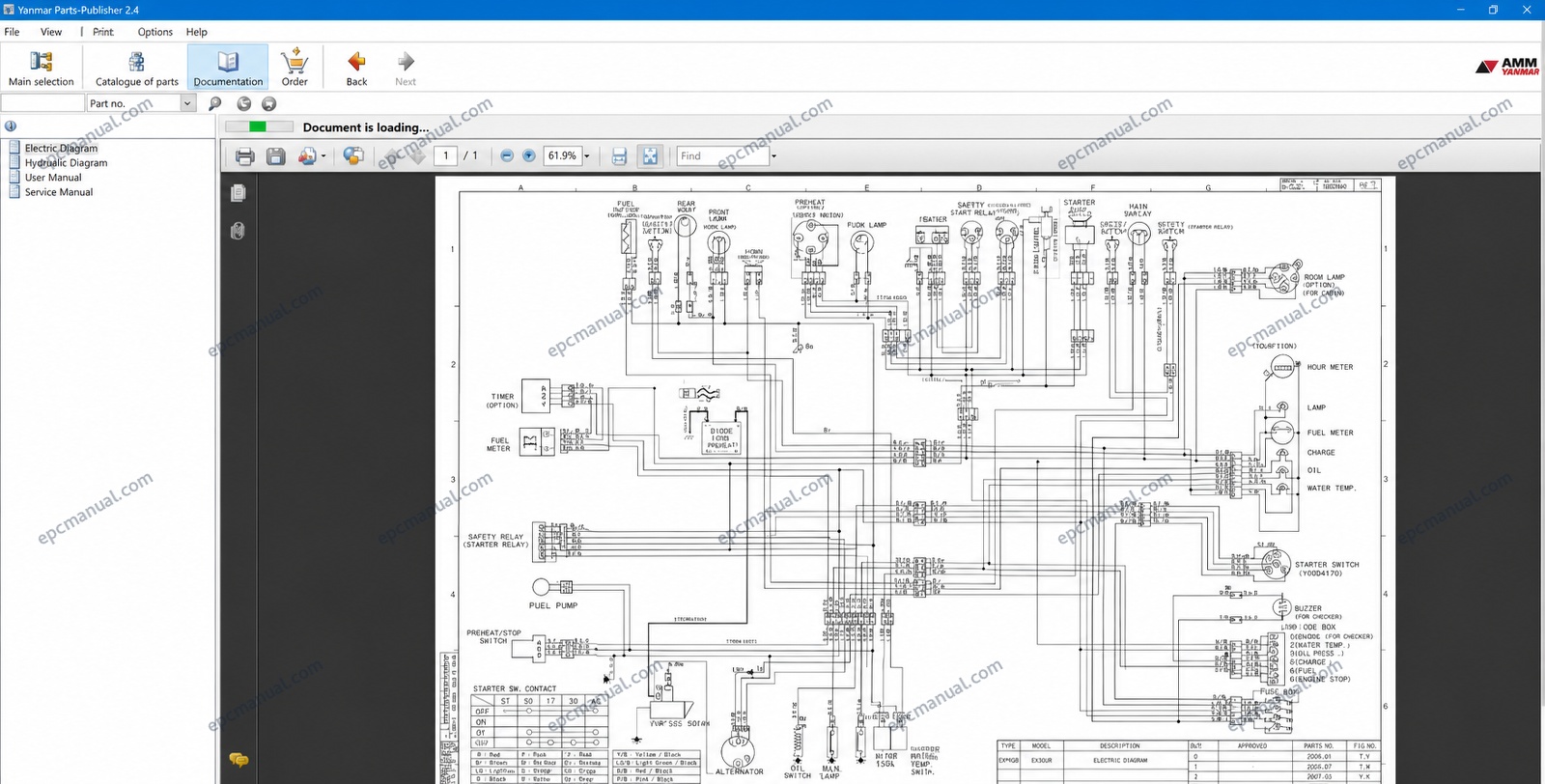This screenshot has height=784, width=1545.
Task: Open the Service Manual document
Action: [x=59, y=191]
